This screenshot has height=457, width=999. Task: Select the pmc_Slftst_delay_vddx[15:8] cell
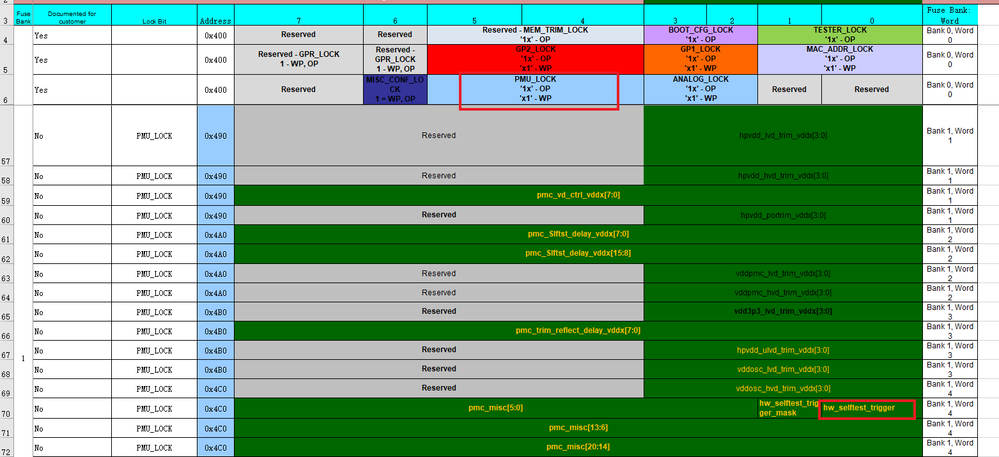pos(579,254)
